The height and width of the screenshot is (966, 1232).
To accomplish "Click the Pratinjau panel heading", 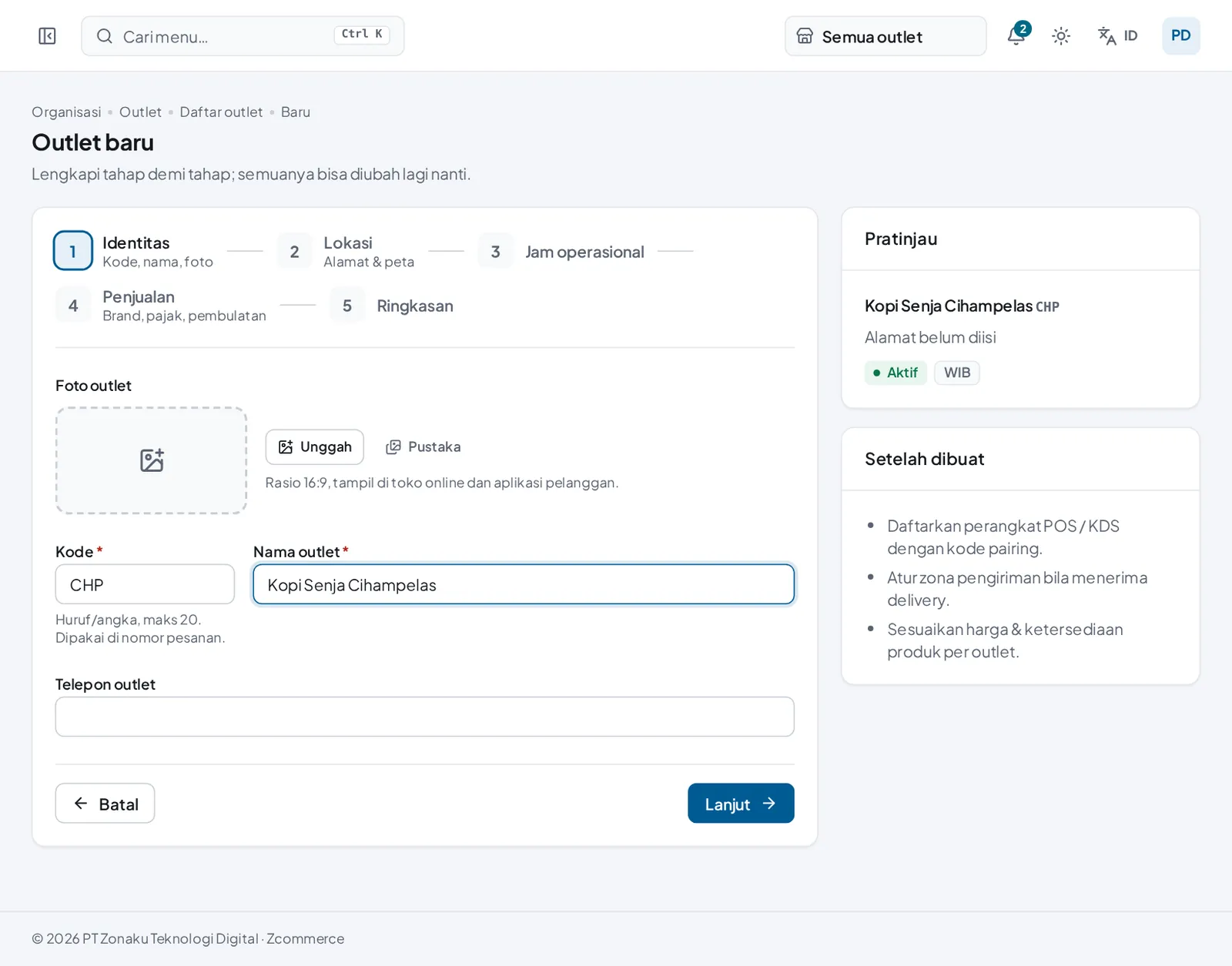I will tap(901, 239).
